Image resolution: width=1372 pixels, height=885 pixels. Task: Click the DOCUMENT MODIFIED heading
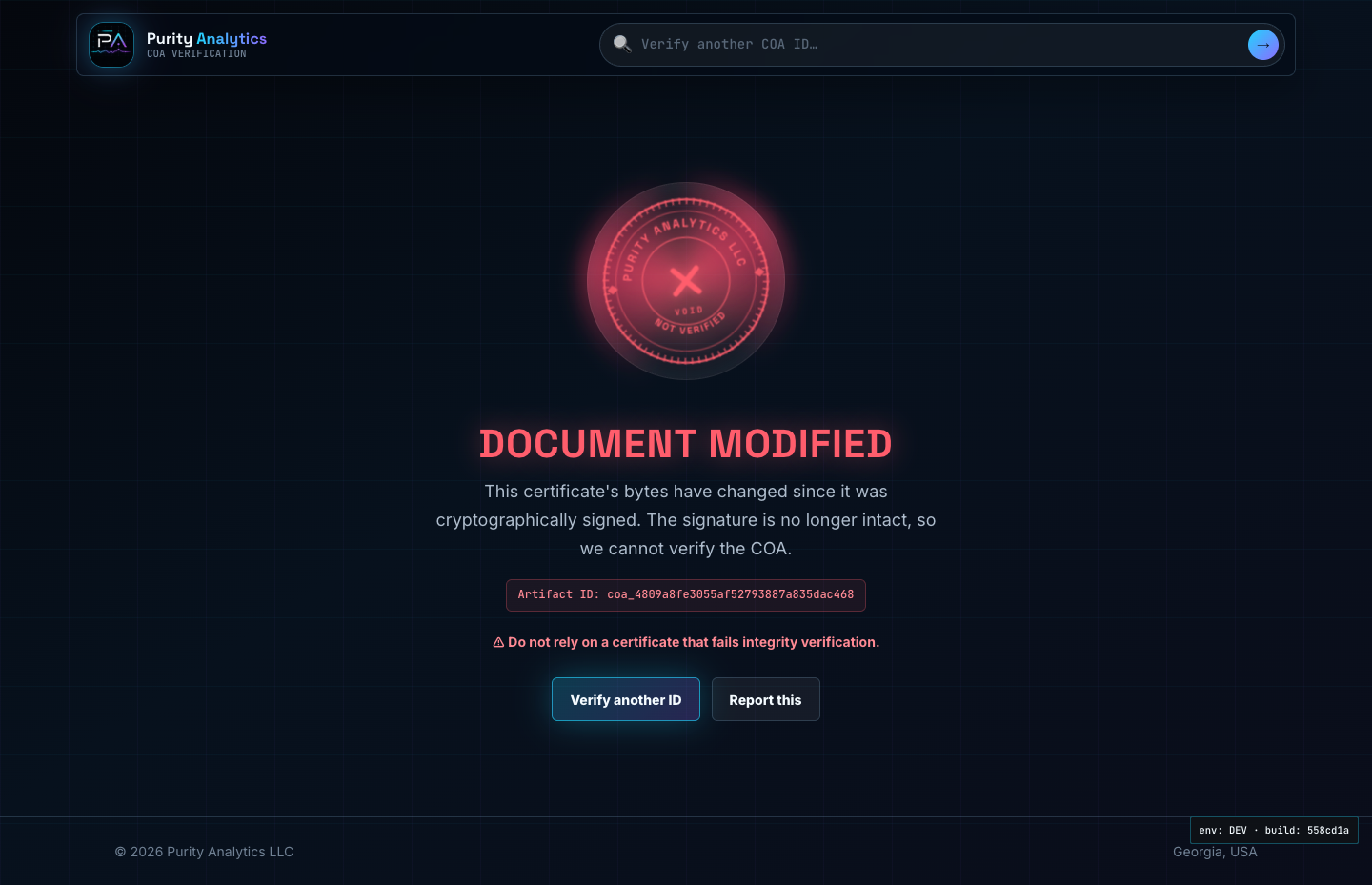click(686, 444)
